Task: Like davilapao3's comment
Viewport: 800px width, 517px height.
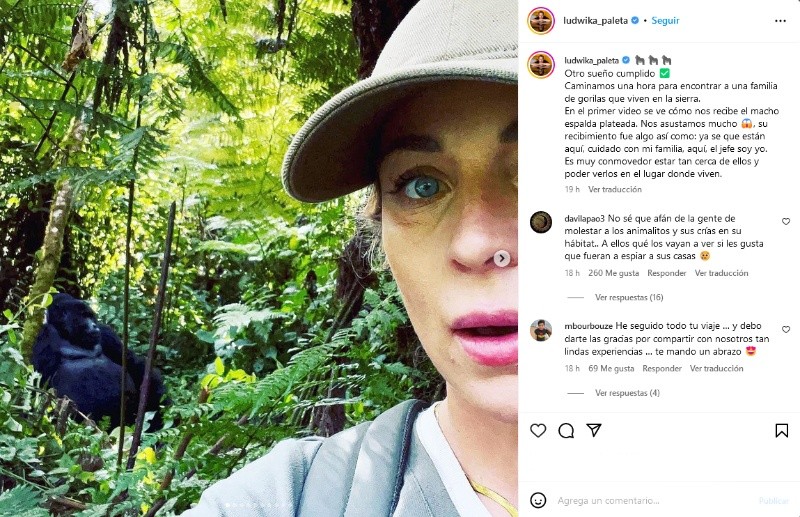Action: pyautogui.click(x=786, y=221)
